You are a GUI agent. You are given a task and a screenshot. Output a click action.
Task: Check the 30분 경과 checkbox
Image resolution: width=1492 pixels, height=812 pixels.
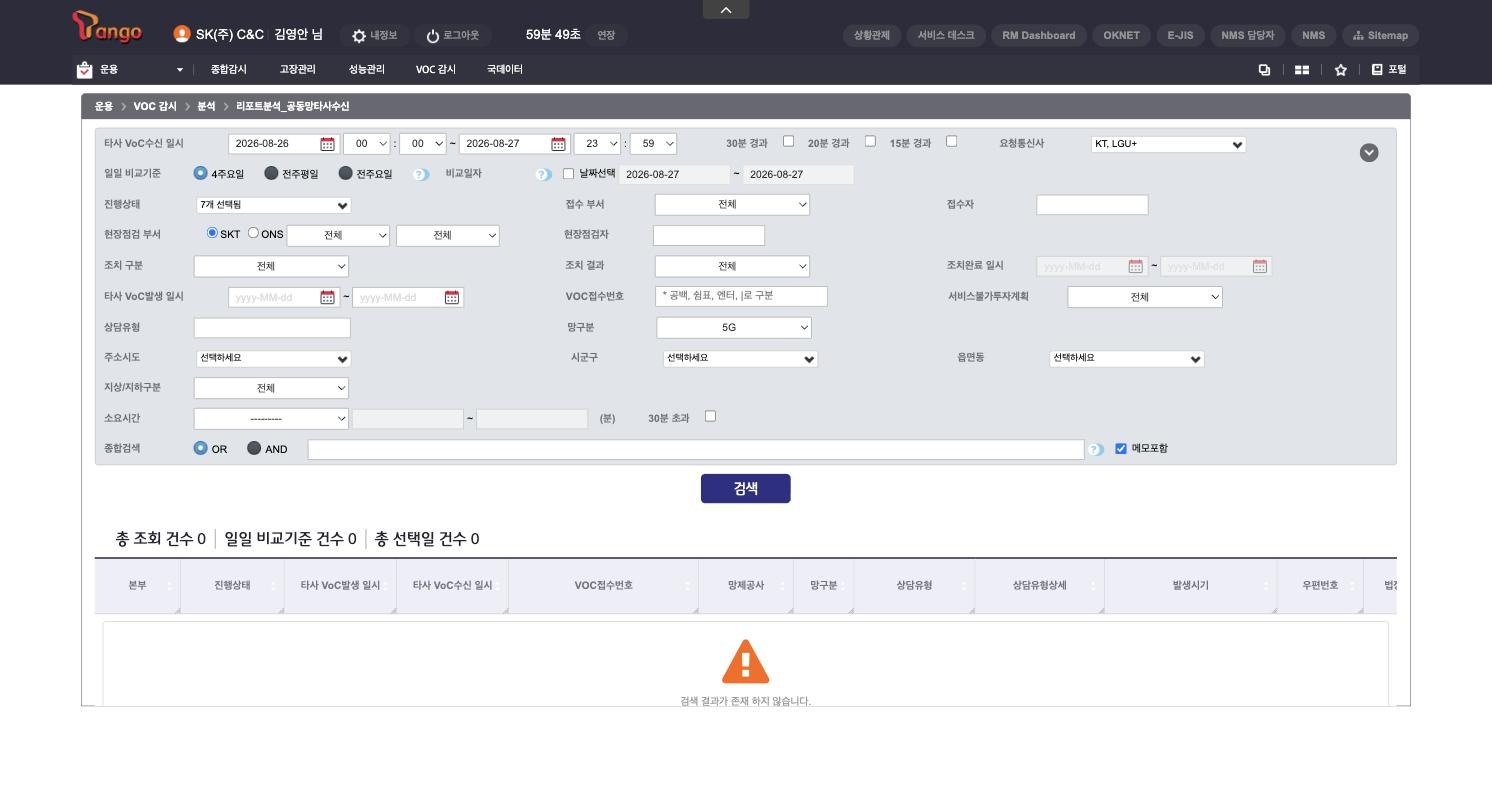coord(788,141)
